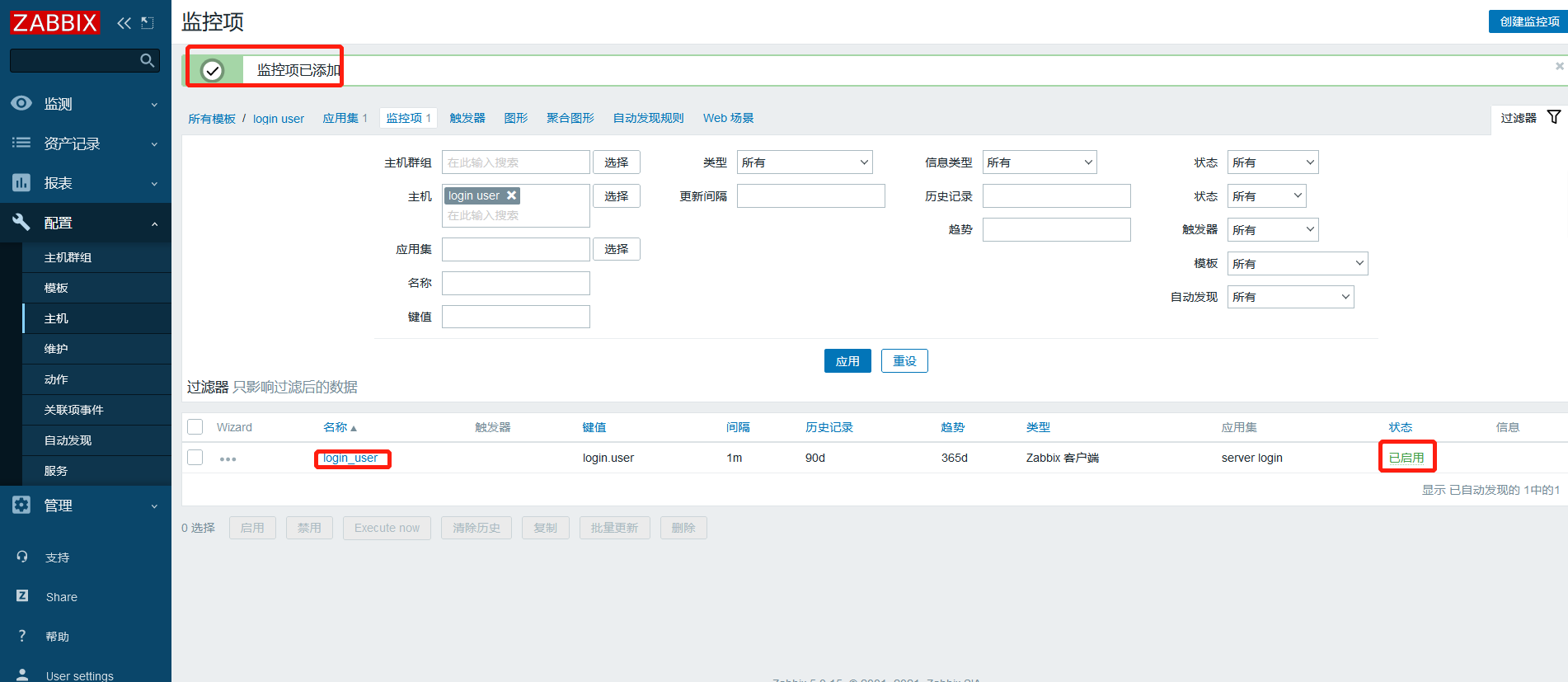Click 选择 next to 主机 field
This screenshot has width=1568, height=682.
[x=617, y=196]
